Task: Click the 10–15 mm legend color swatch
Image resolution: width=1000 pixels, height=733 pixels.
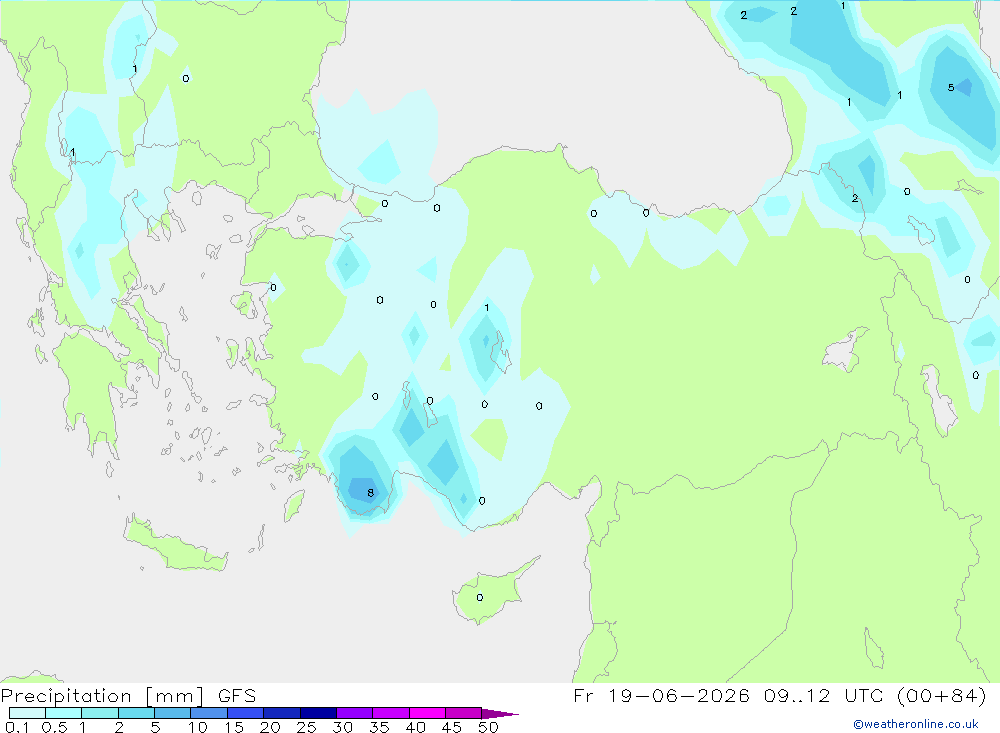Action: 209,713
